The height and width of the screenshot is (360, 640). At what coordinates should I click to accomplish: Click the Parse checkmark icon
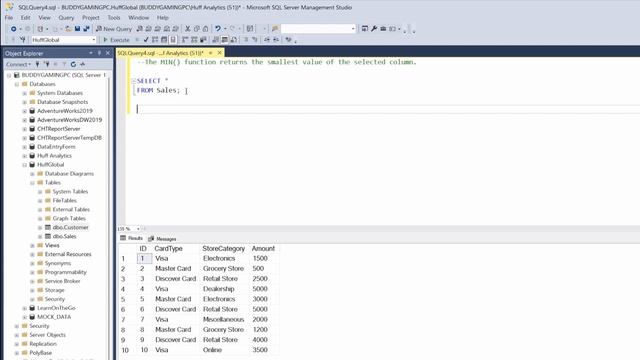coord(146,40)
